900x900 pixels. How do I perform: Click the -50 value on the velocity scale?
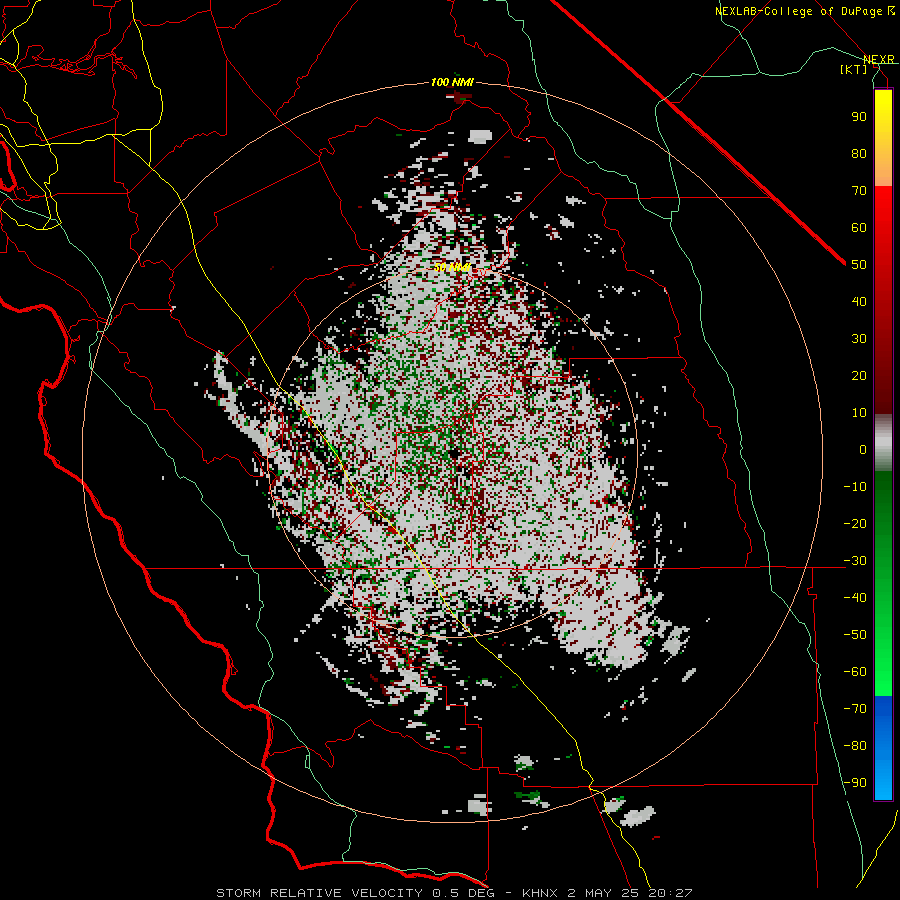[x=855, y=635]
